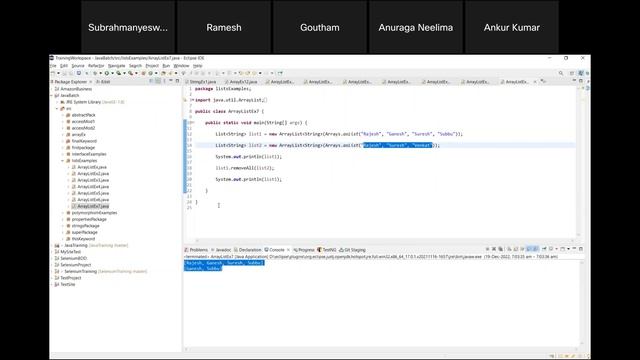Open the Run menu
This screenshot has height=360, width=640.
pos(166,66)
